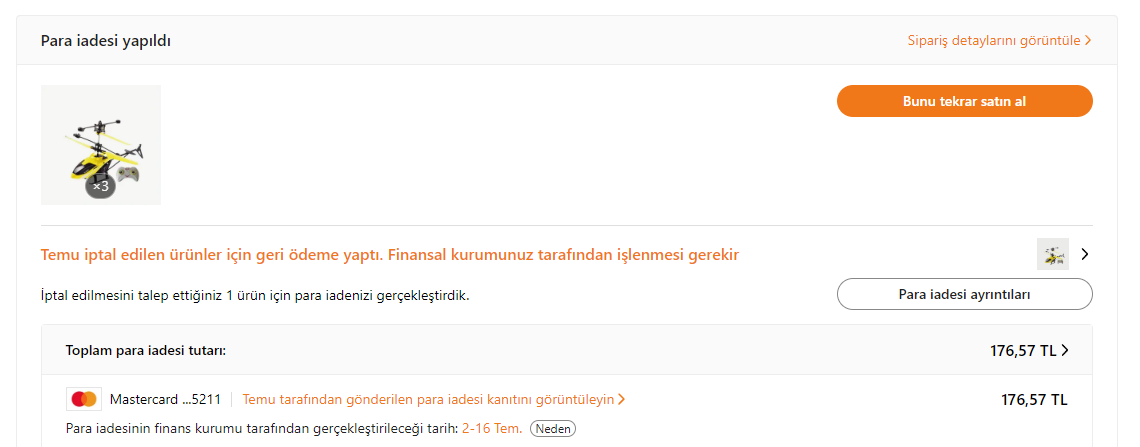This screenshot has width=1140, height=447.
Task: Open the small helicopter thumbnail on the right
Action: tap(1053, 254)
